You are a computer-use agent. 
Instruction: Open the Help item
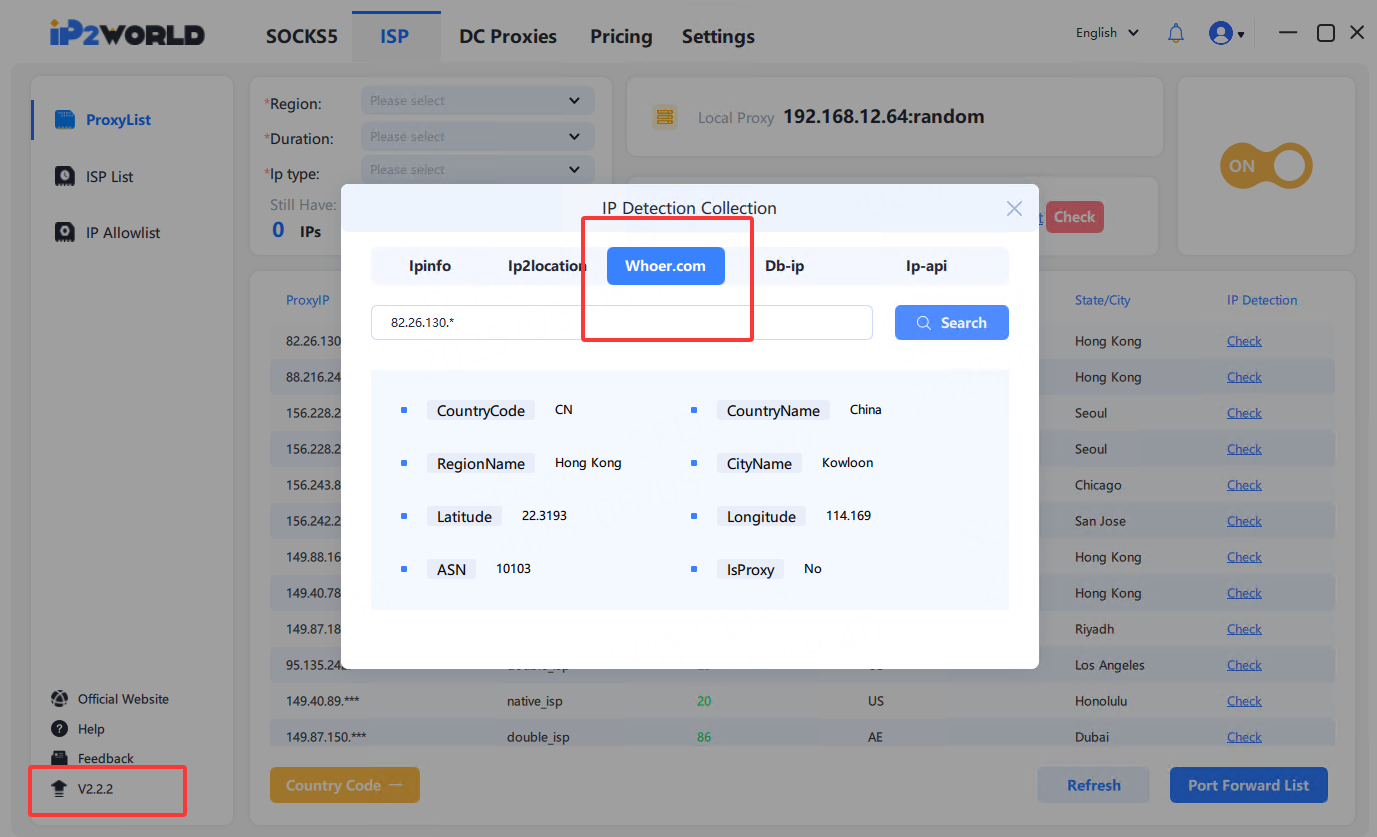(91, 729)
